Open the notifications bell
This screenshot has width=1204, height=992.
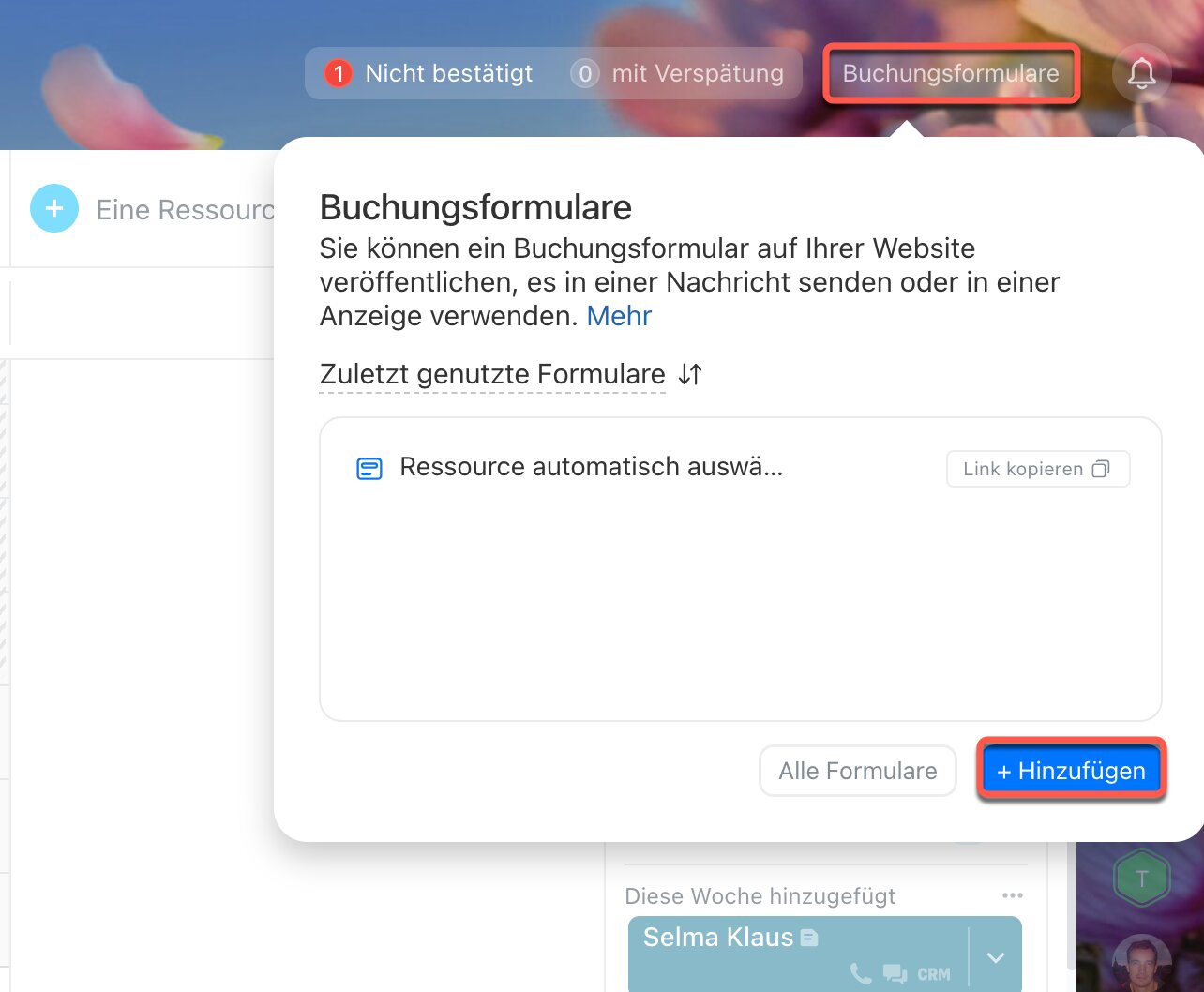(1141, 73)
